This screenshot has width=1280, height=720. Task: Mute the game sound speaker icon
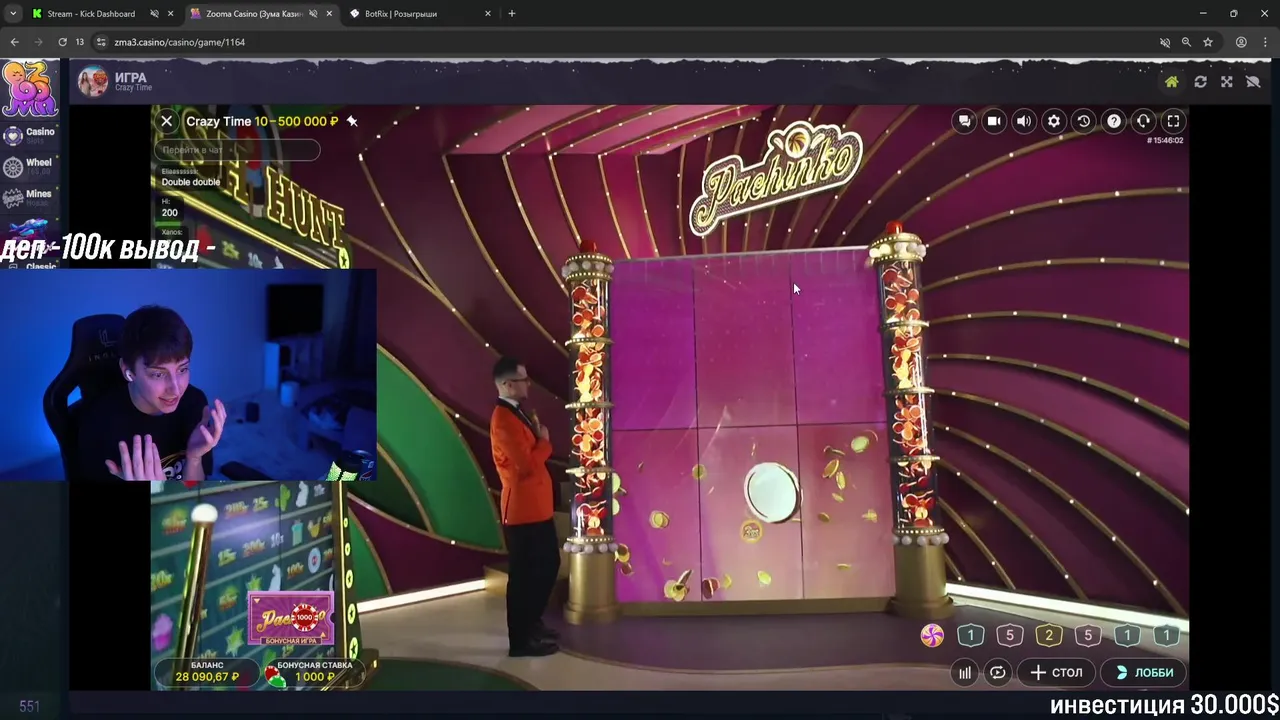pyautogui.click(x=1024, y=121)
